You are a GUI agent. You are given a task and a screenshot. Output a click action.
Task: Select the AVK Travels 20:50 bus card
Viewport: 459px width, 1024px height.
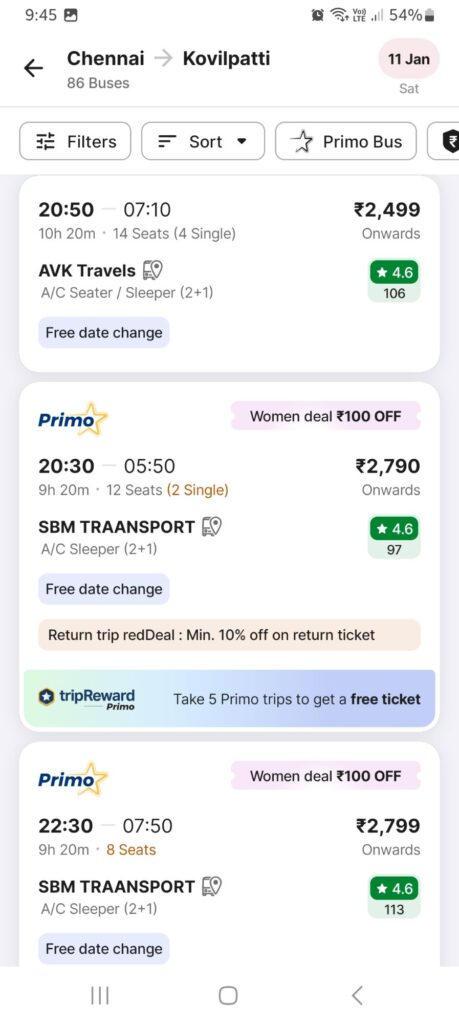[229, 274]
